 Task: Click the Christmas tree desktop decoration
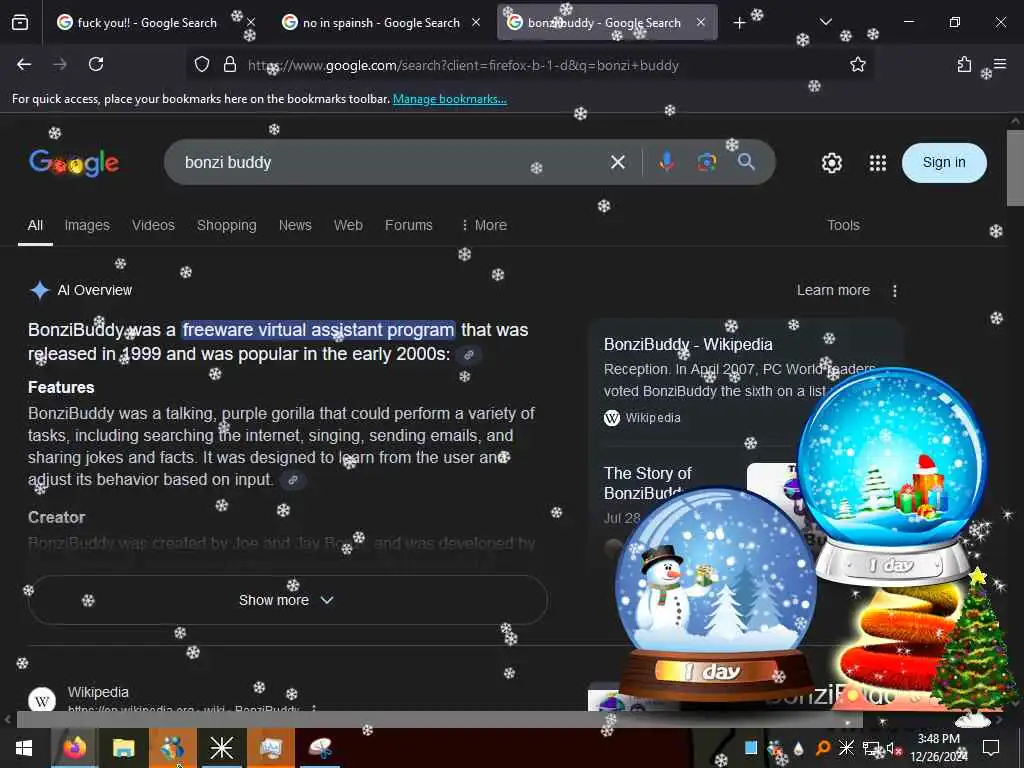pos(974,648)
